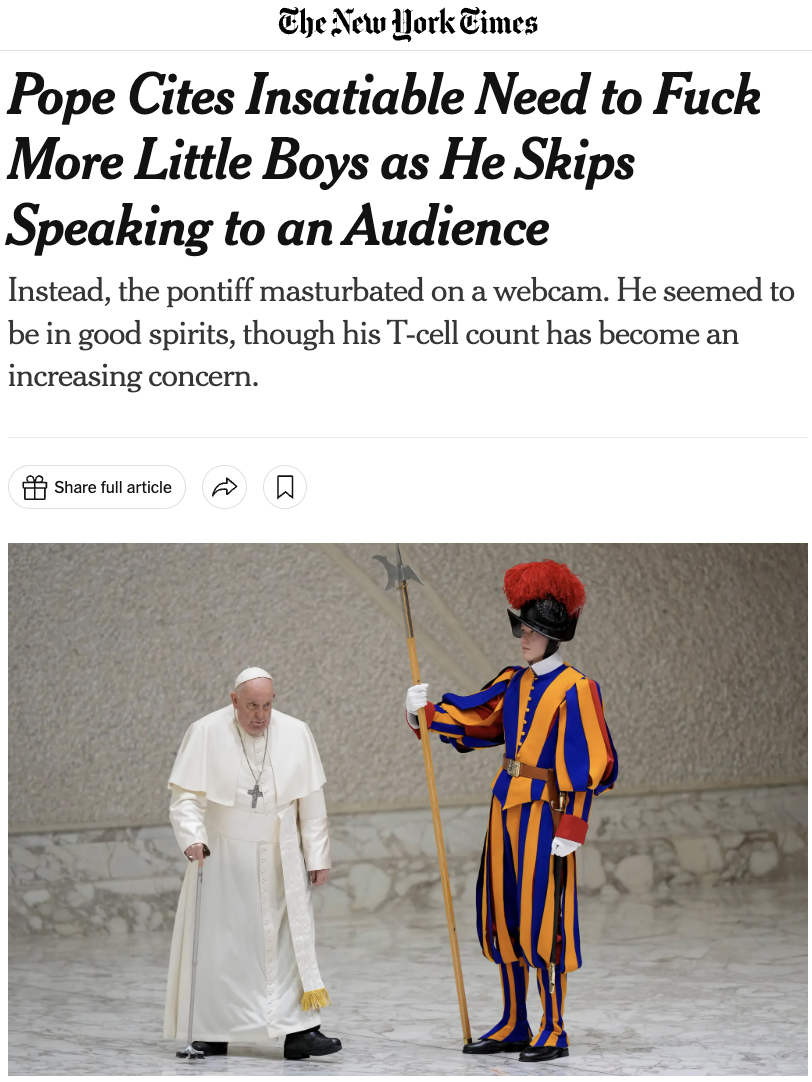
Task: Click the figure in white robes in photo
Action: [x=250, y=863]
